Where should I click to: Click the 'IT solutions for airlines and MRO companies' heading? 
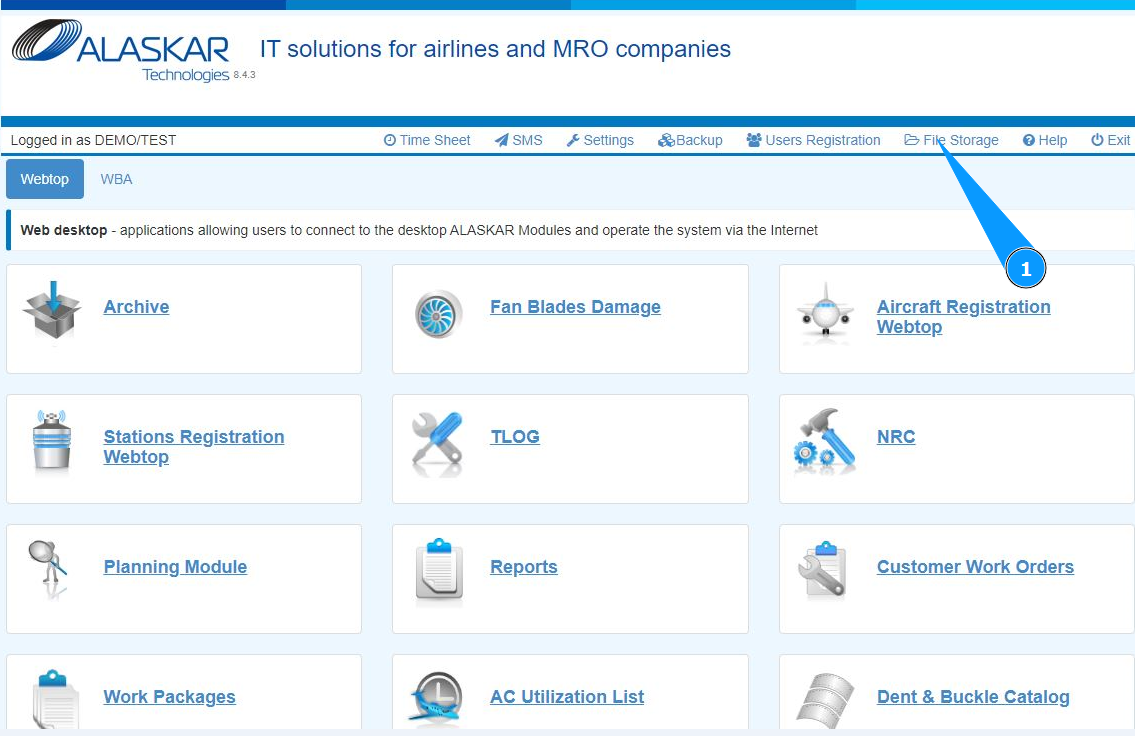click(x=495, y=49)
